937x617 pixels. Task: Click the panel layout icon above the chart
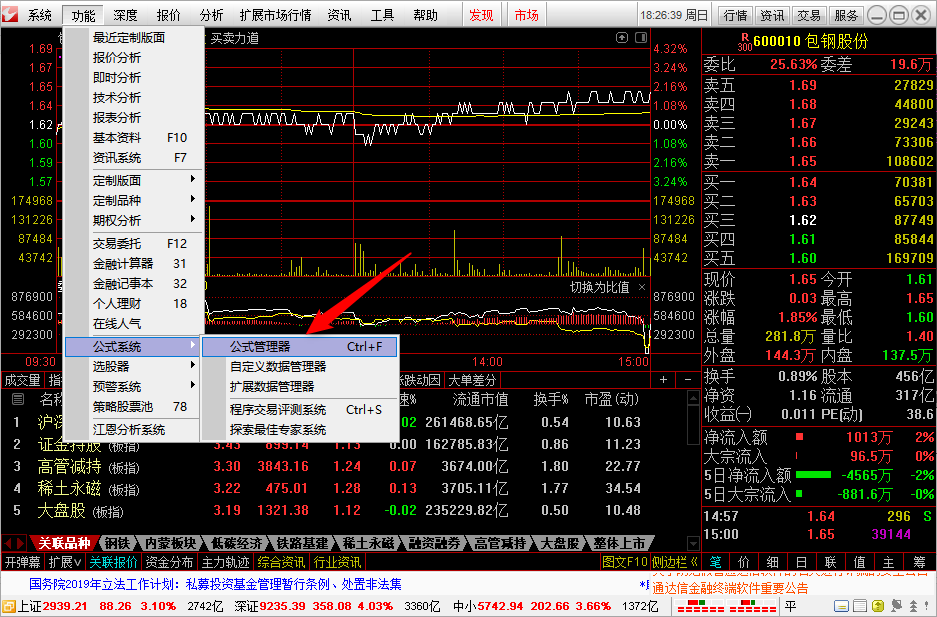coord(641,38)
